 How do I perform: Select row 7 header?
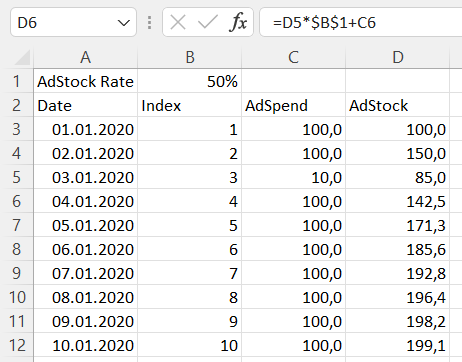pos(17,225)
